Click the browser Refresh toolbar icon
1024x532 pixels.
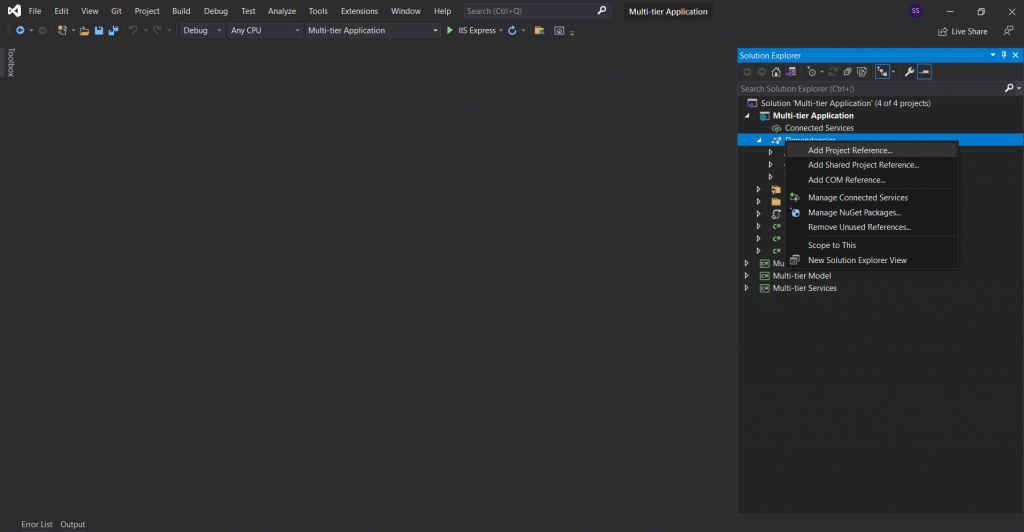coord(513,31)
